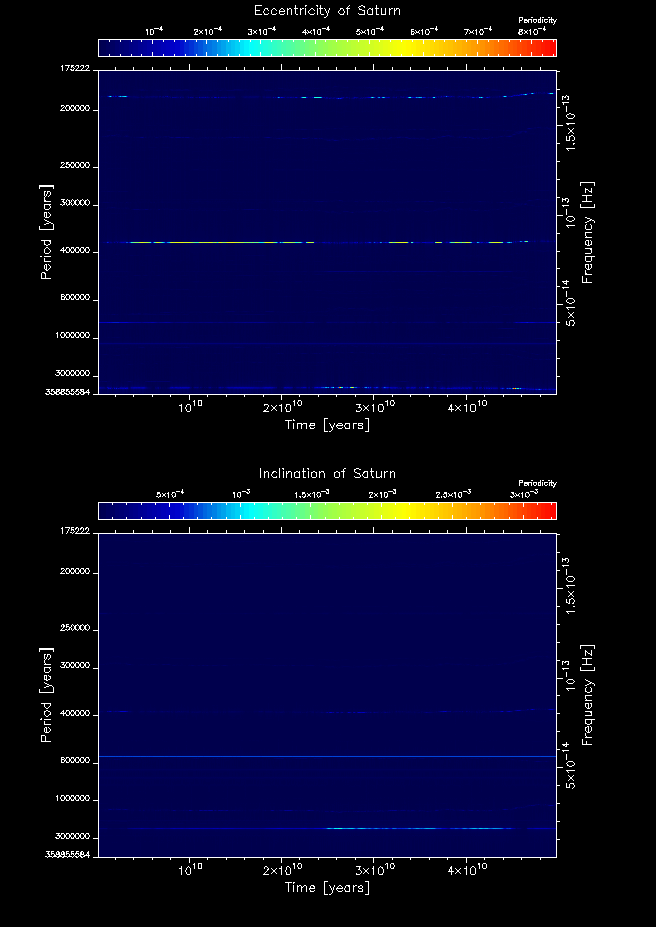
Task: Select the "Period [years]" axis label on the eccentricity plot
Action: coord(45,231)
